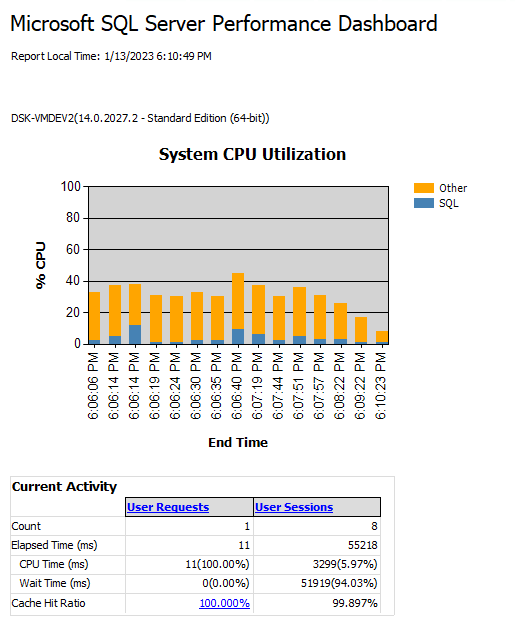Click the 51919(94.03%) wait time value
This screenshot has height=640, width=515.
[339, 583]
